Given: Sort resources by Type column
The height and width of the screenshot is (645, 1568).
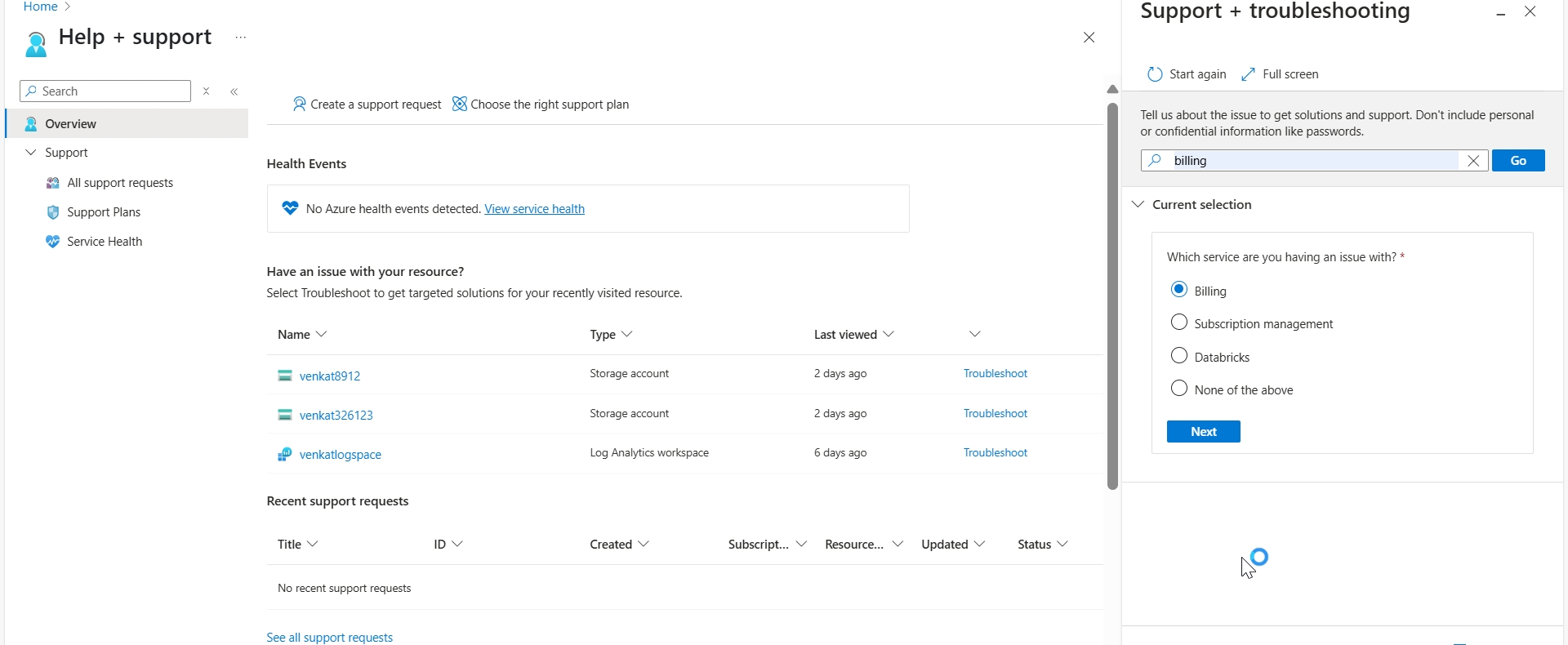Looking at the screenshot, I should click(x=612, y=335).
